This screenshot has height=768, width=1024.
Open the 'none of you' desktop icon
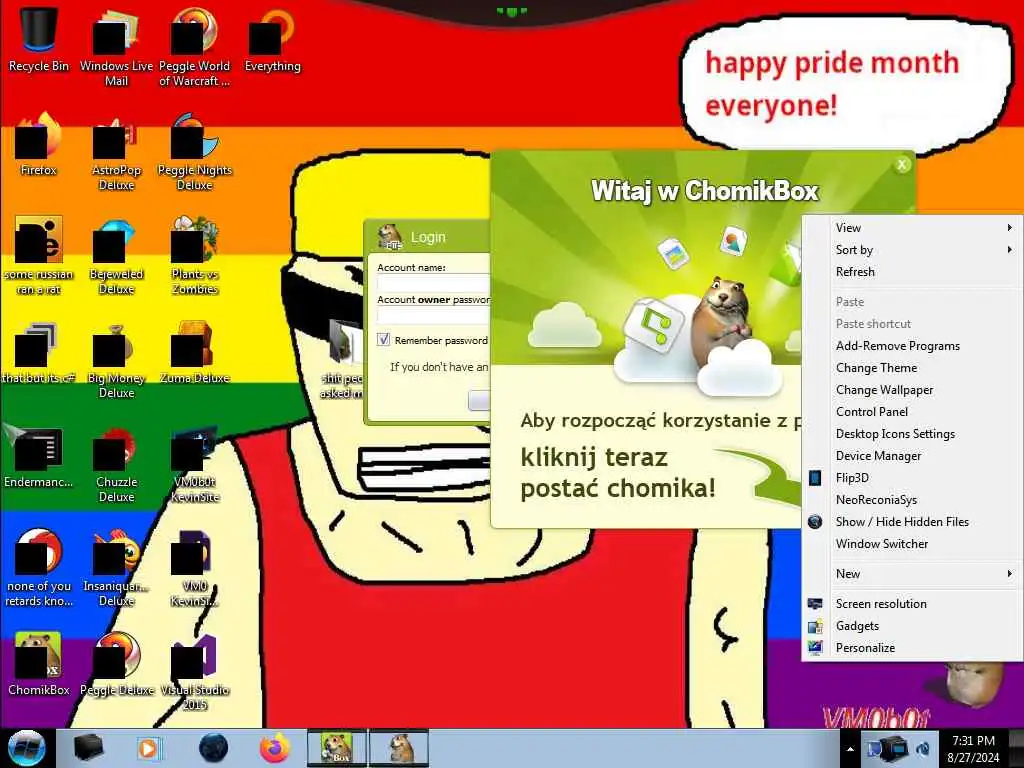coord(39,568)
